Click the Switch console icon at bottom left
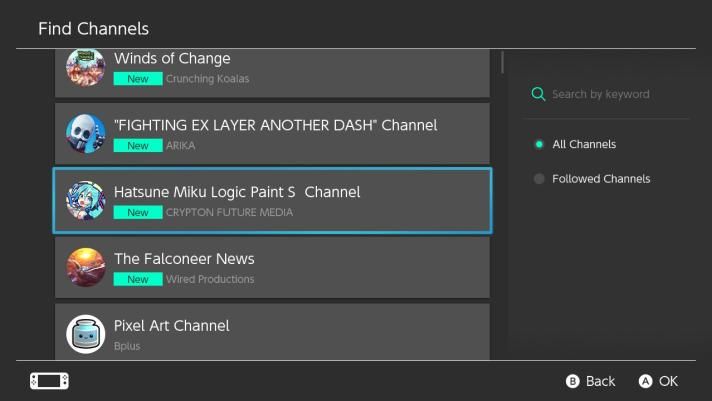Viewport: 712px width, 401px height. tap(49, 381)
